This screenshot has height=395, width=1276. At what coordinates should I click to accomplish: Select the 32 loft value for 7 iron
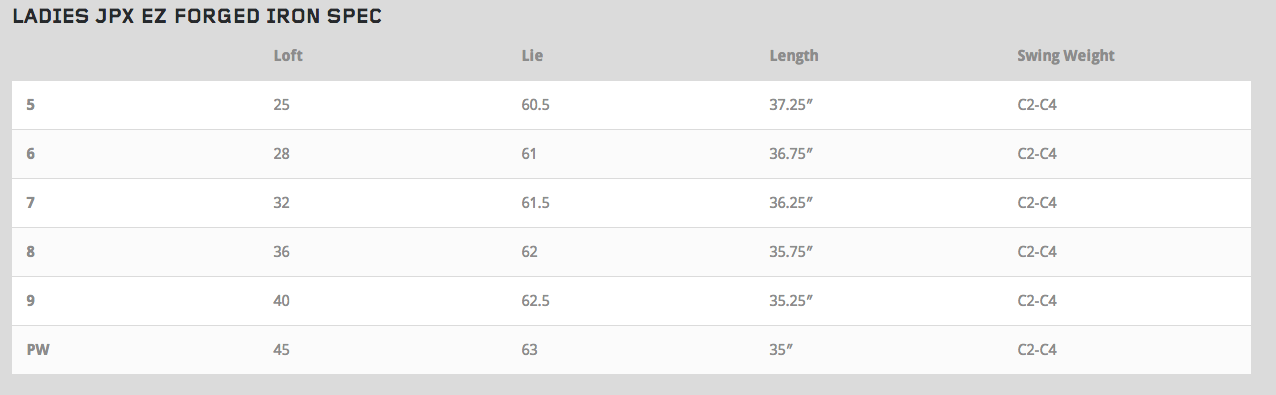coord(281,202)
